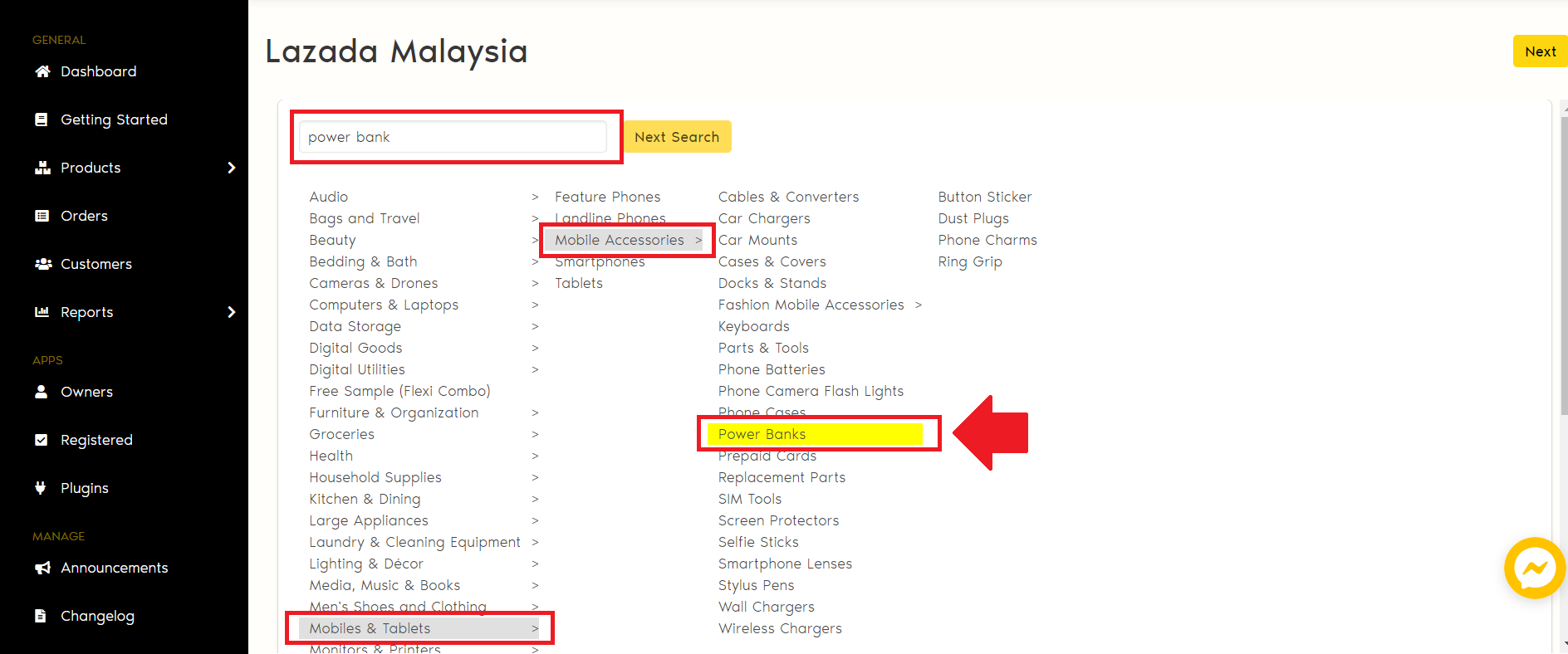Screen dimensions: 1568x654
Task: Click the Dashboard home icon
Action: 42,71
